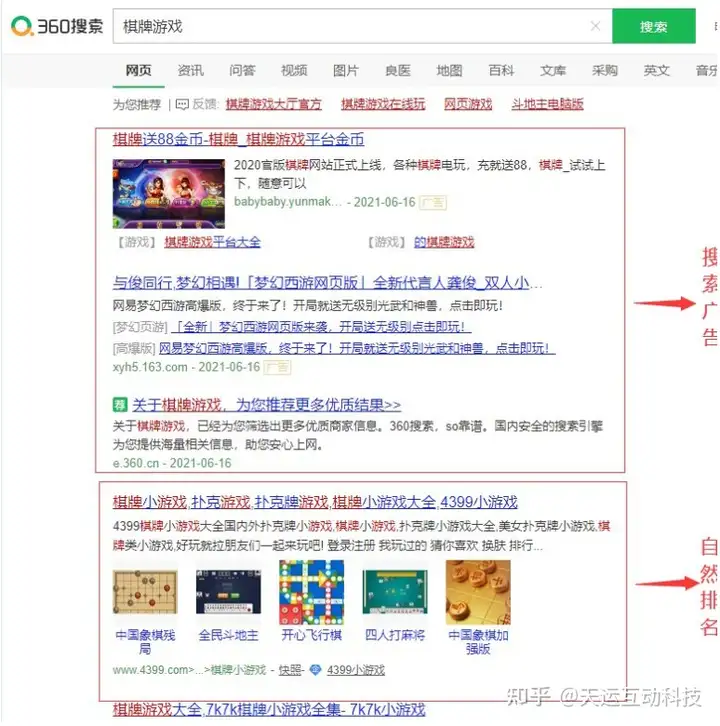Click the blue 4399 site badge icon

tap(315, 670)
